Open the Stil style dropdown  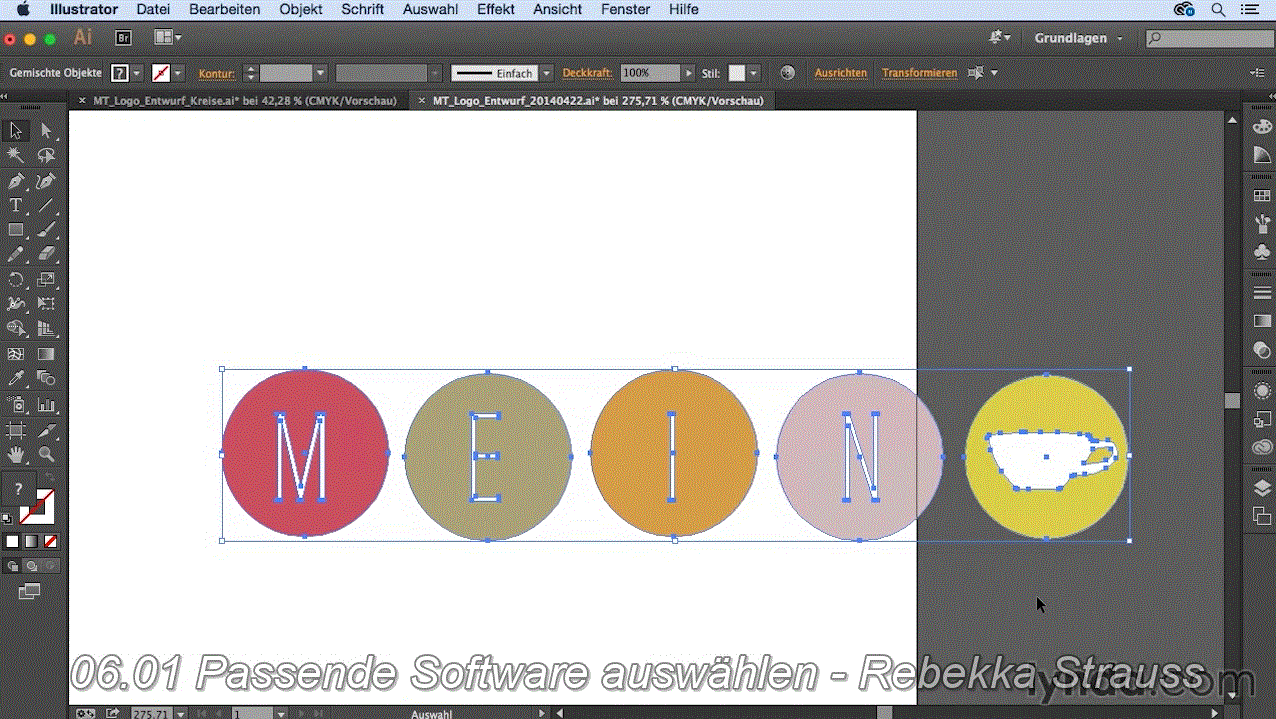click(x=753, y=73)
